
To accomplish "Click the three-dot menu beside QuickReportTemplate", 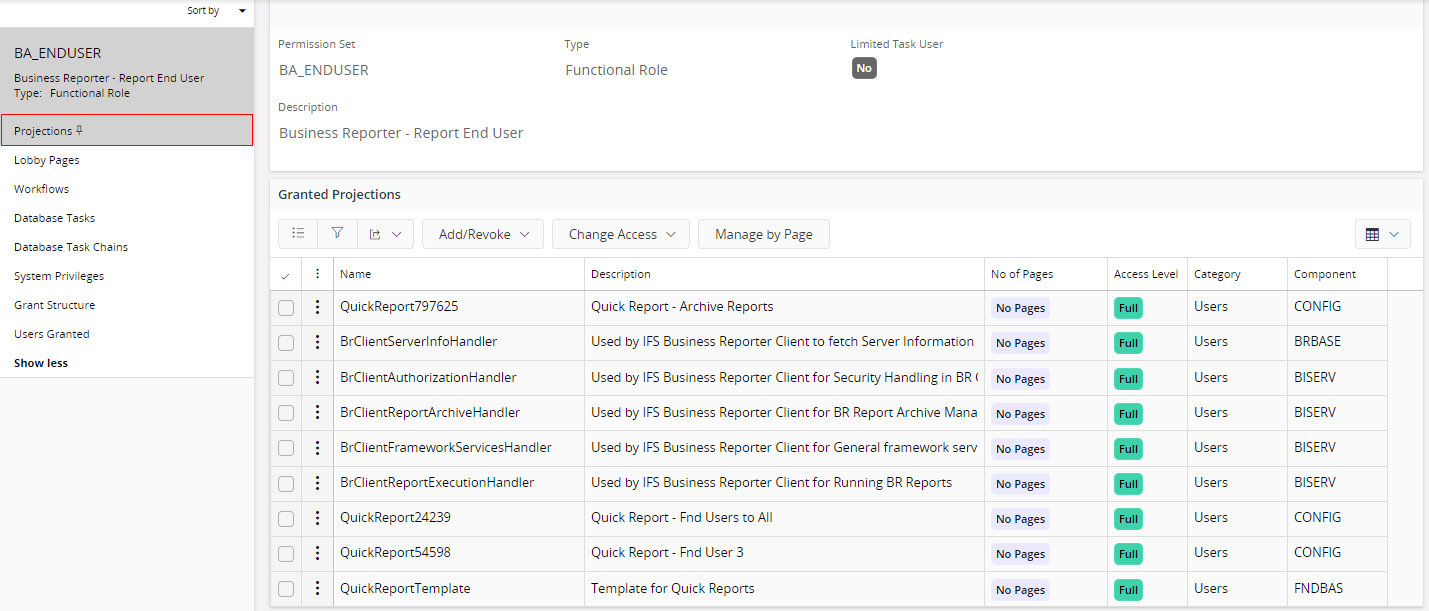I will [317, 588].
